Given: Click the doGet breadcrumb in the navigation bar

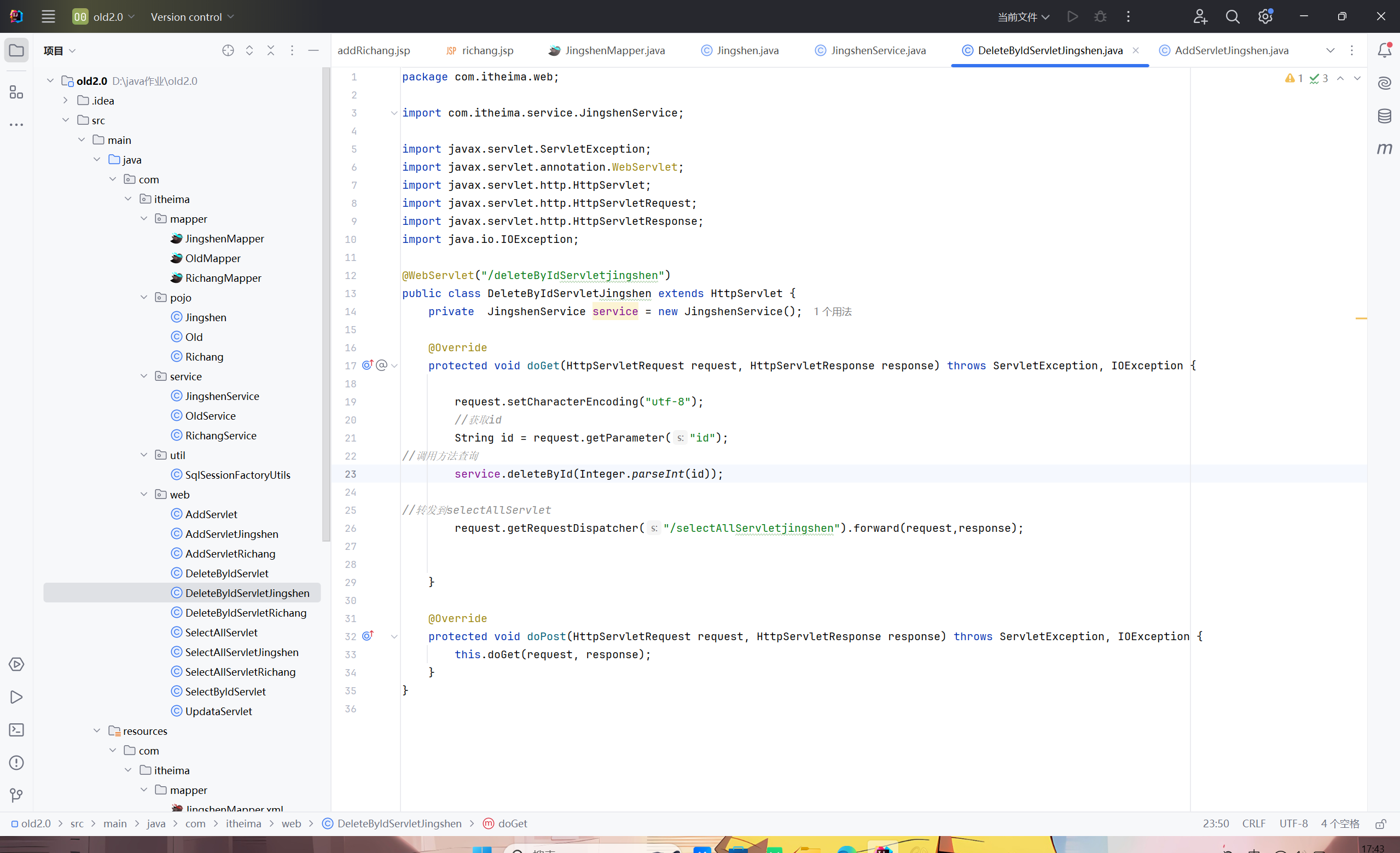Looking at the screenshot, I should 512,823.
